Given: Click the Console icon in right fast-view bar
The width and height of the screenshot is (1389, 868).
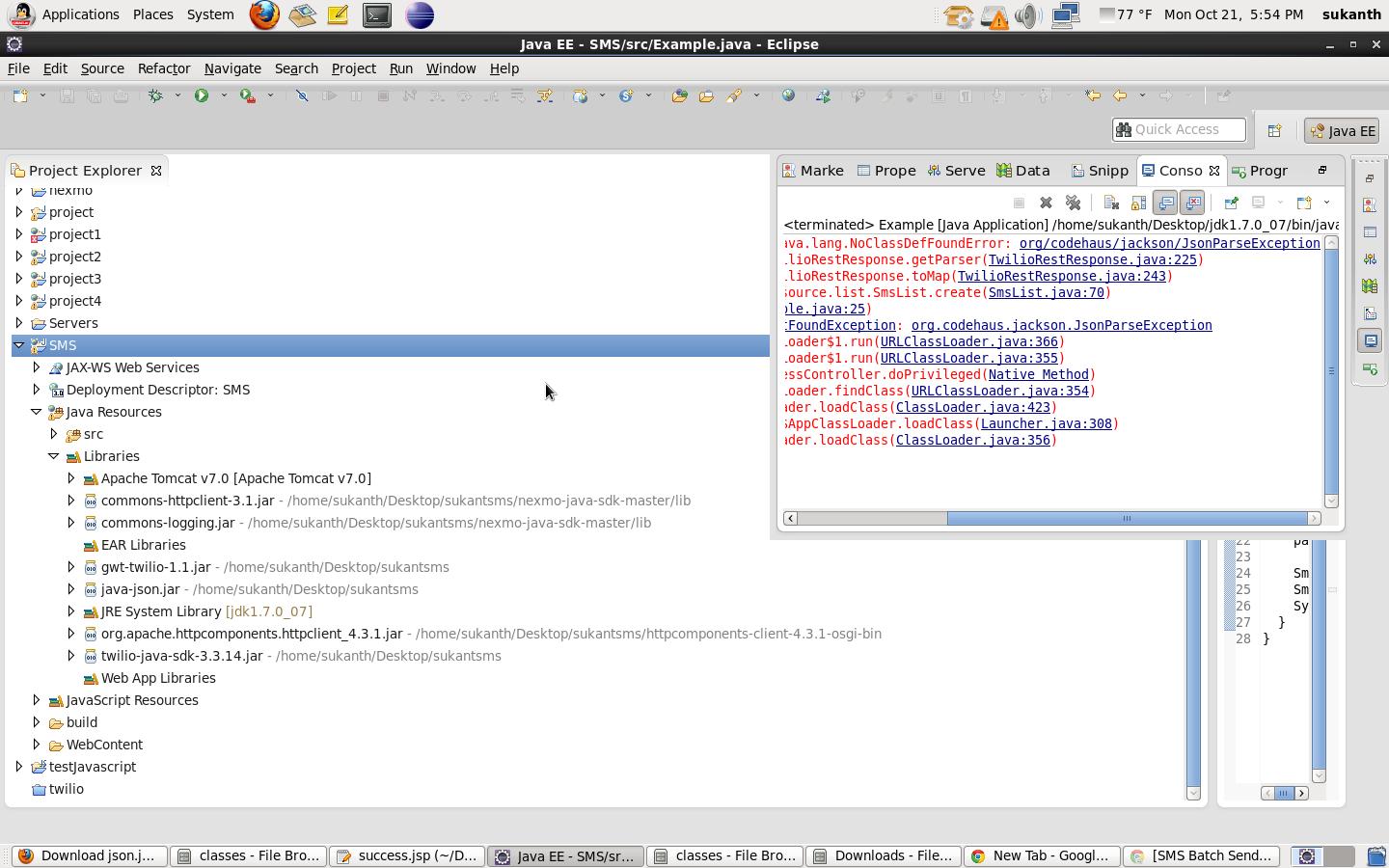Looking at the screenshot, I should coord(1370,340).
